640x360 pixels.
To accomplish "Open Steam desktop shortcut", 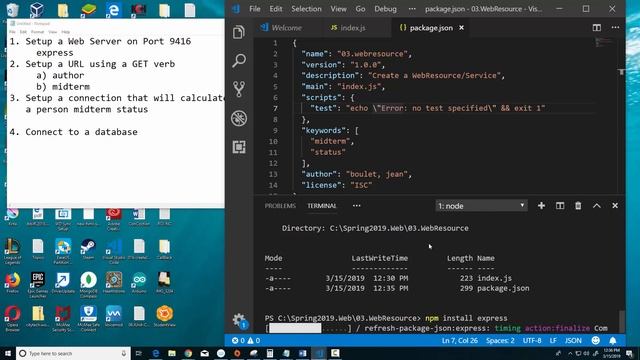I will [88, 249].
